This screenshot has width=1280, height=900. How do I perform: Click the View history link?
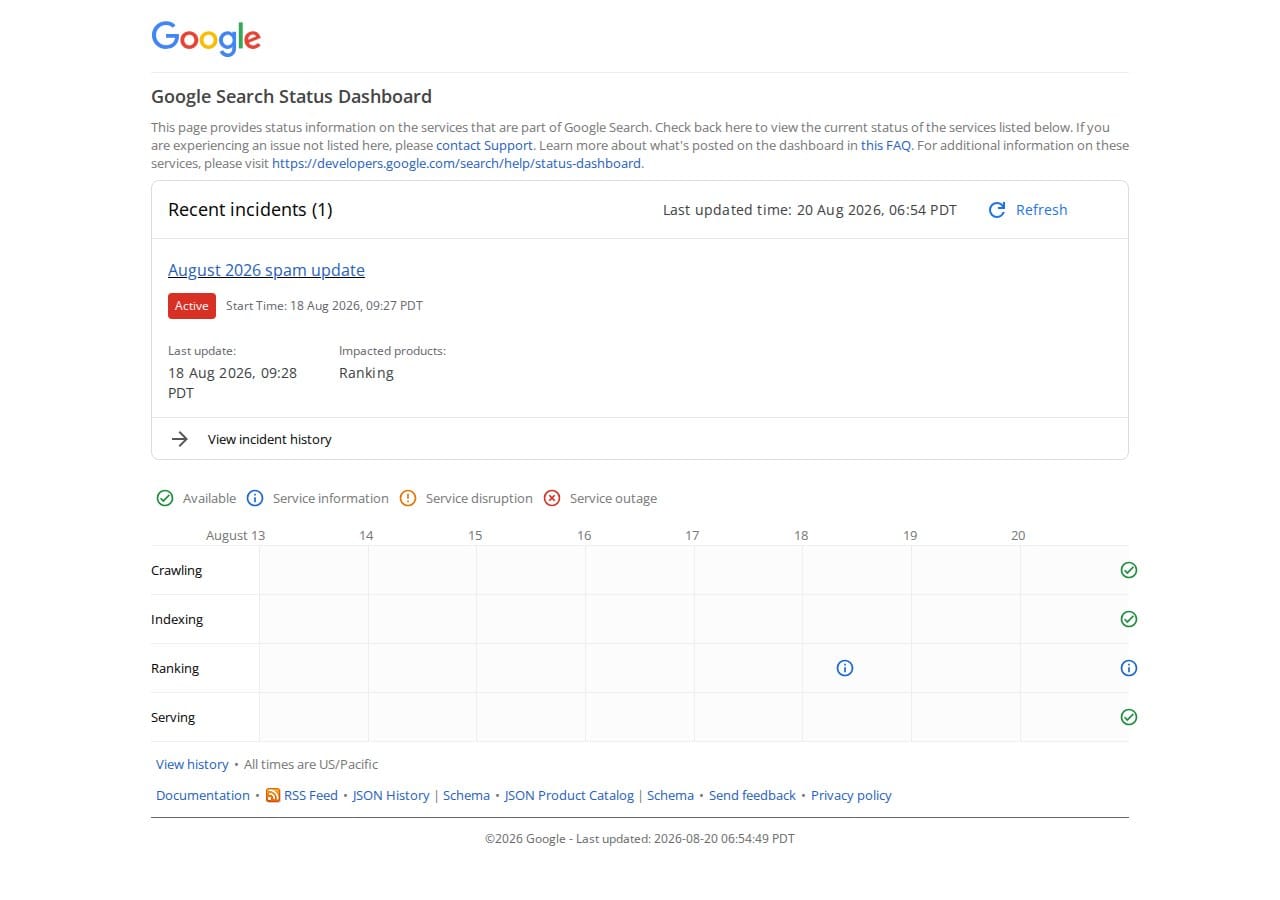[x=192, y=764]
